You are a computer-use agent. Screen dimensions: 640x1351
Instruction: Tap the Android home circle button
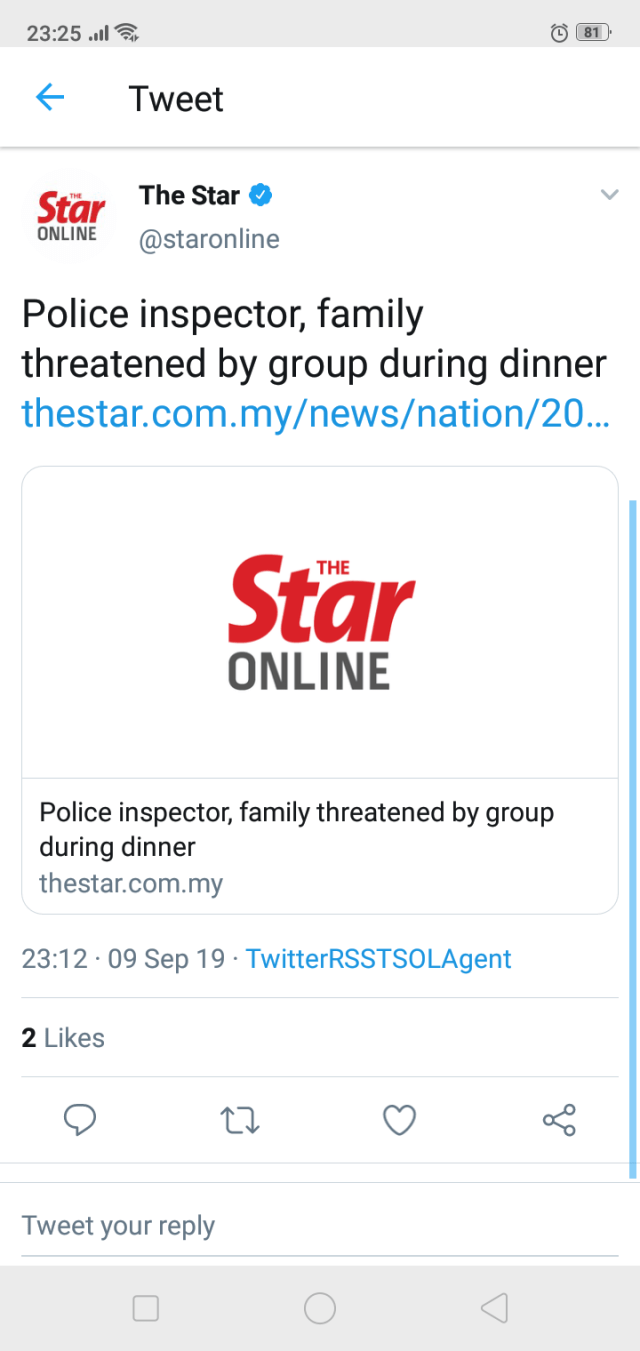tap(320, 1308)
